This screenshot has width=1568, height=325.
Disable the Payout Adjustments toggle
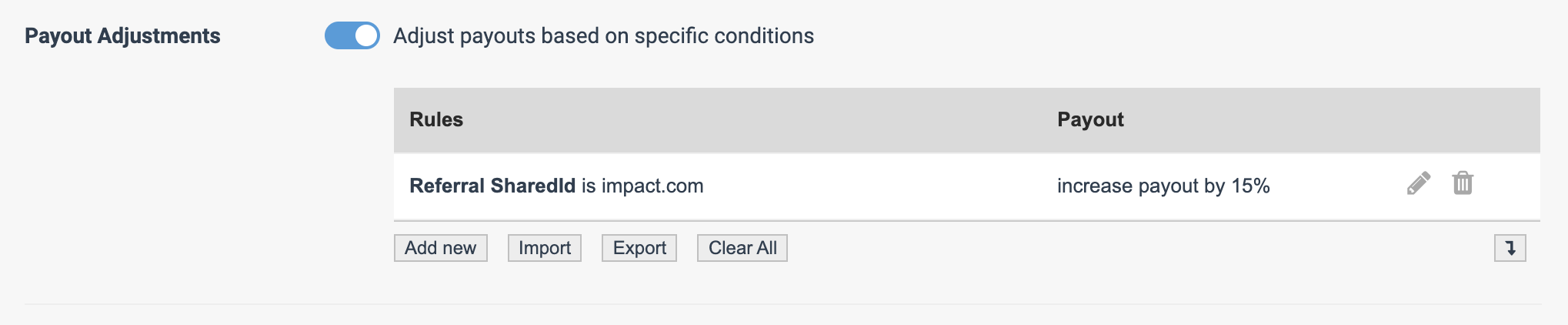352,35
